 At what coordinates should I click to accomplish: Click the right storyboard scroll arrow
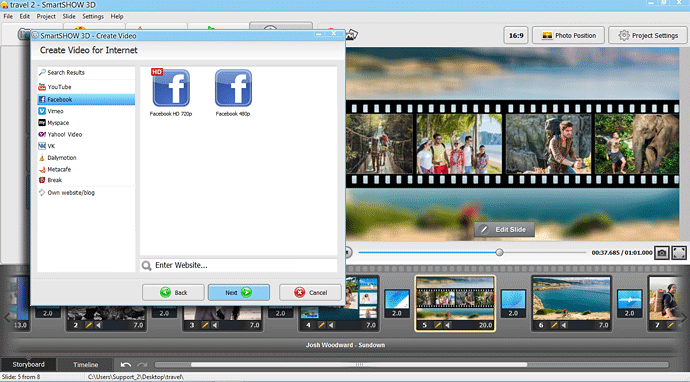683,317
